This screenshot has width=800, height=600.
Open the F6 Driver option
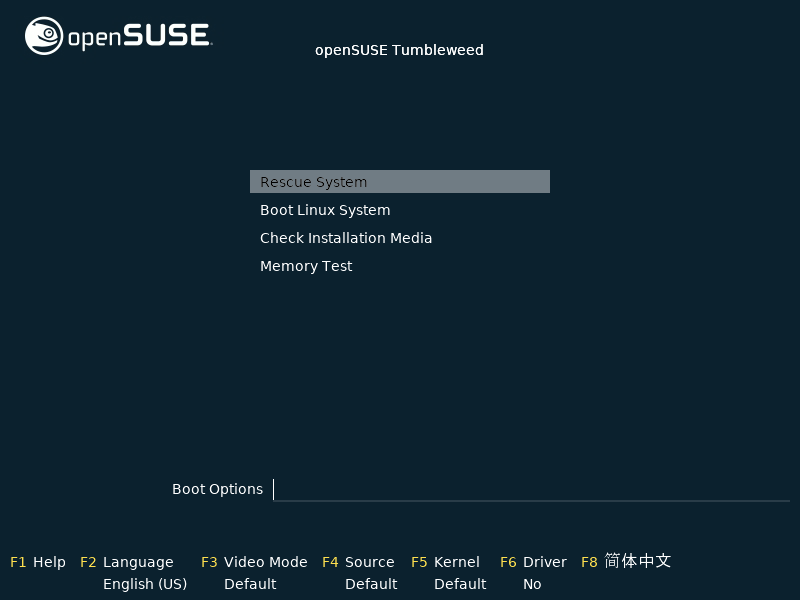533,562
